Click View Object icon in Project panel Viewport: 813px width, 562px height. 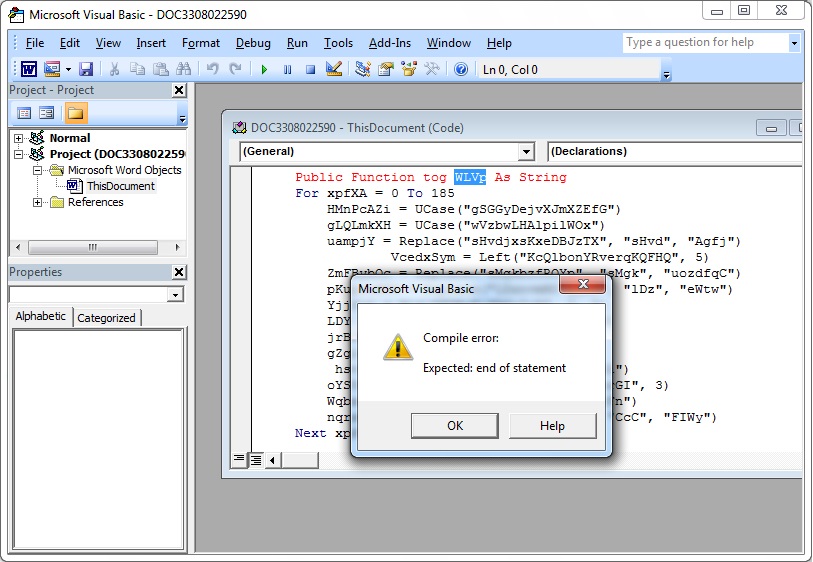click(x=47, y=113)
